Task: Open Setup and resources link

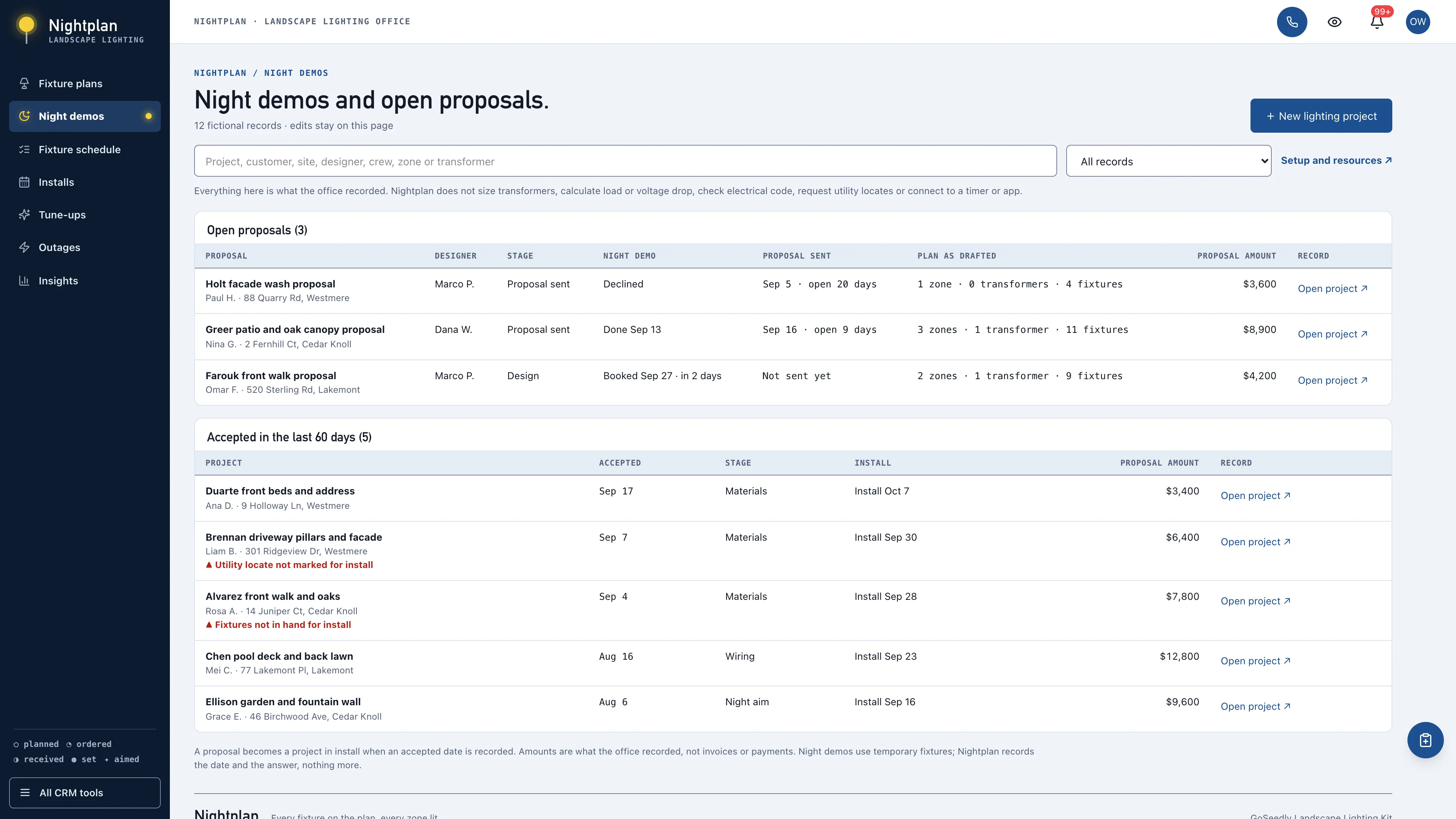Action: pos(1336,160)
